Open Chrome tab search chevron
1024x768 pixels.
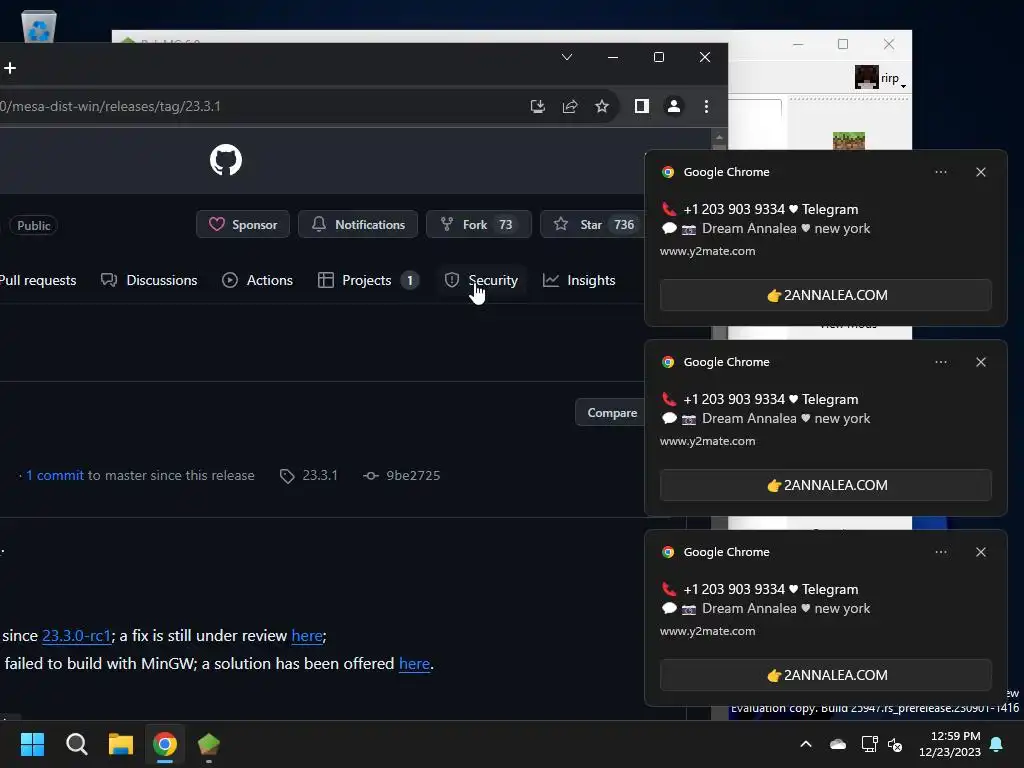click(x=567, y=57)
